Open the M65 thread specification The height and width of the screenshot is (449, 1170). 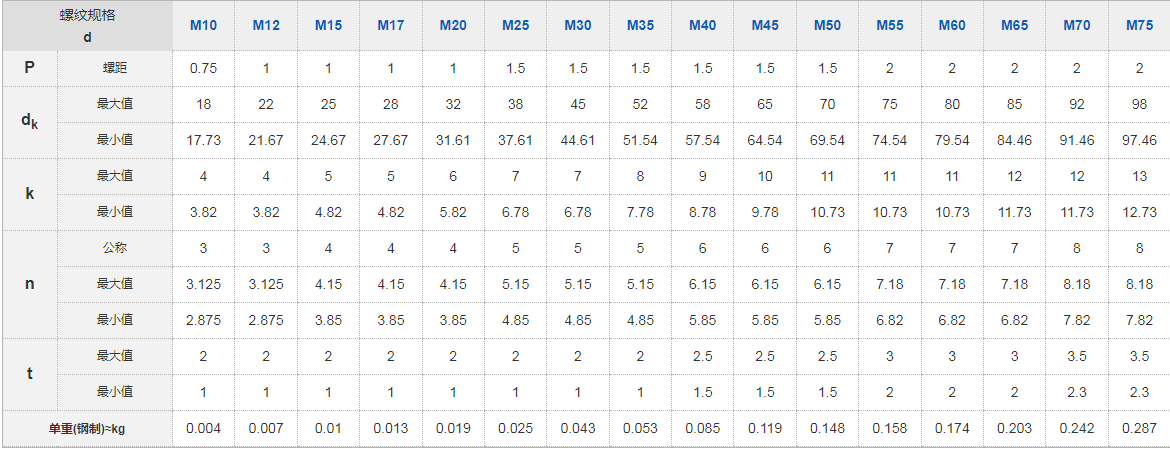(1014, 25)
